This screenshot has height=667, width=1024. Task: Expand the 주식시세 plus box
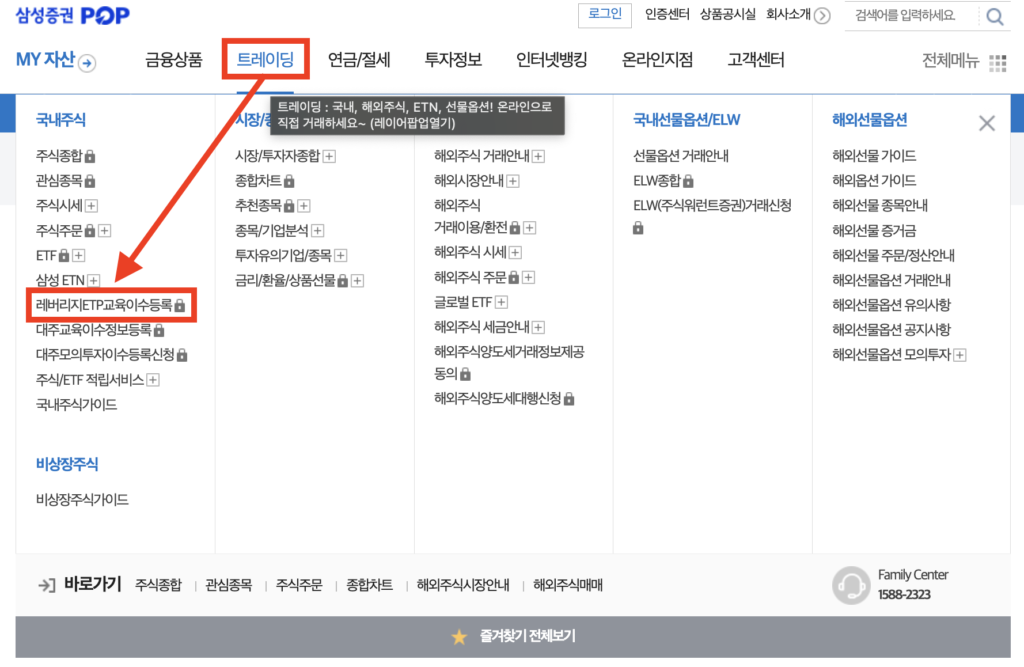click(x=92, y=206)
